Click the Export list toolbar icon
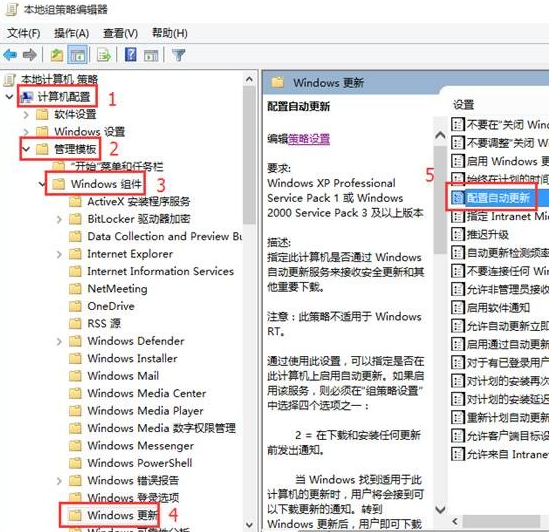The image size is (549, 532). (x=104, y=55)
